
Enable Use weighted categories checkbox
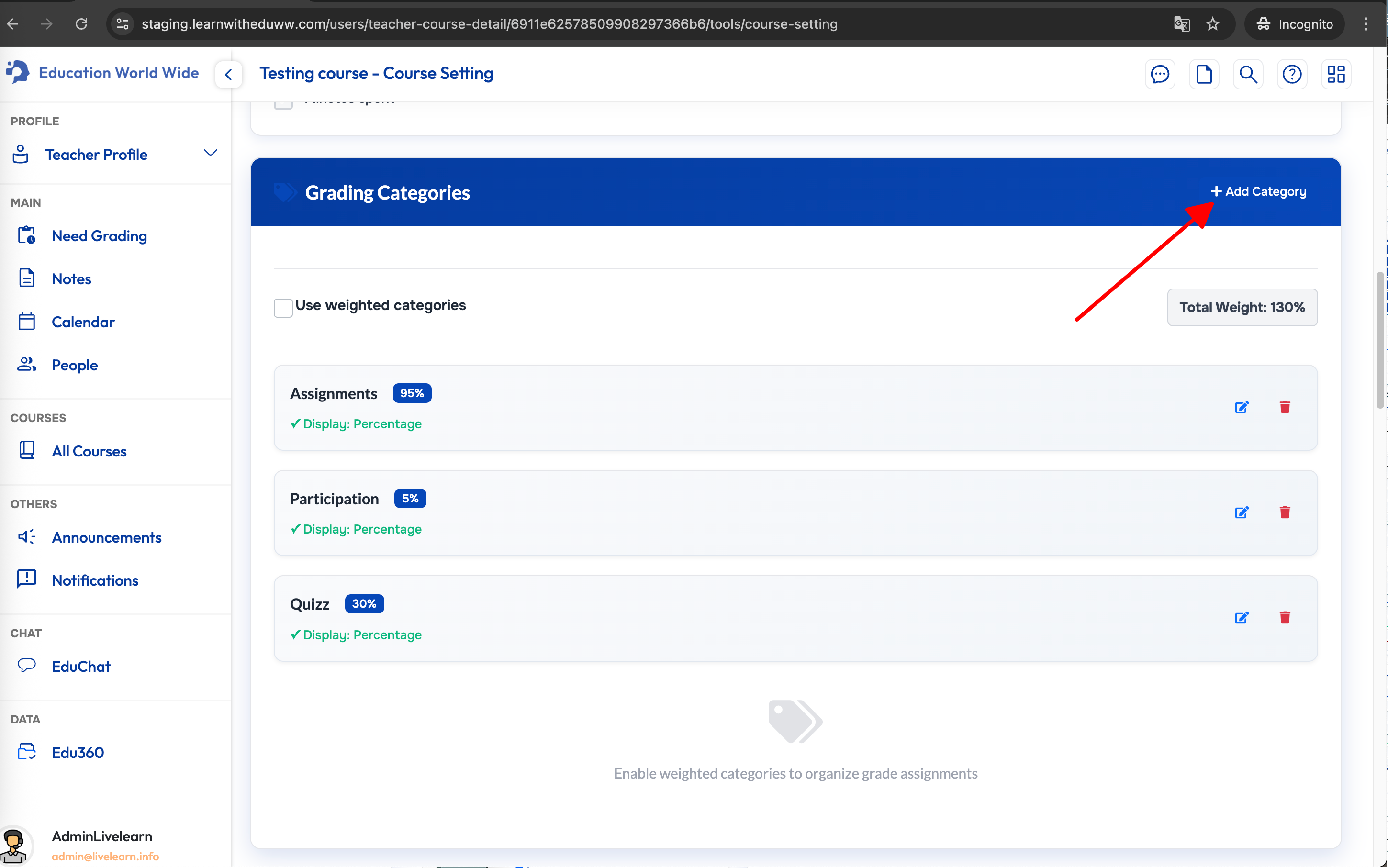[x=283, y=308]
